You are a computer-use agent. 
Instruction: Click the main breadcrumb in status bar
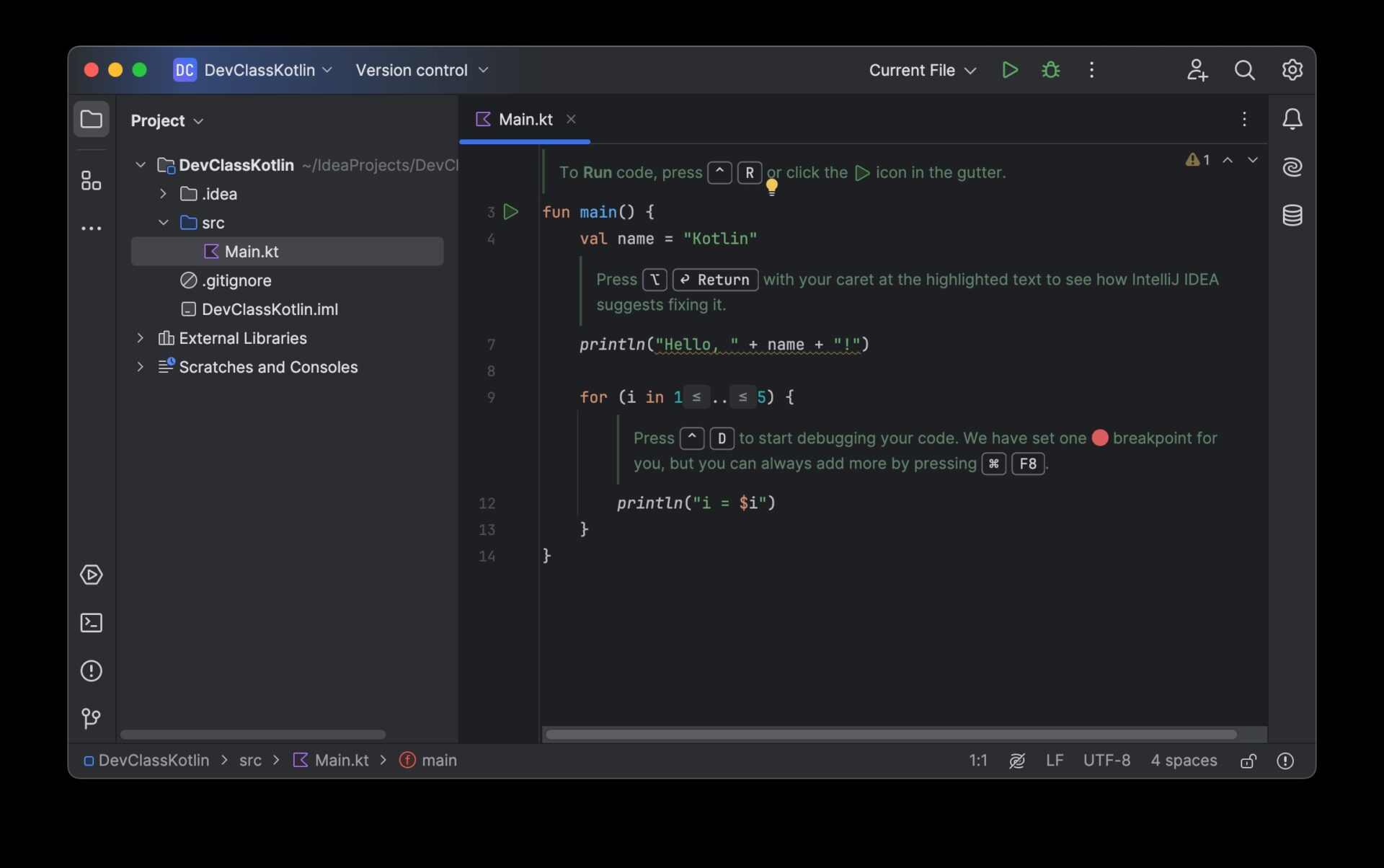pyautogui.click(x=437, y=760)
